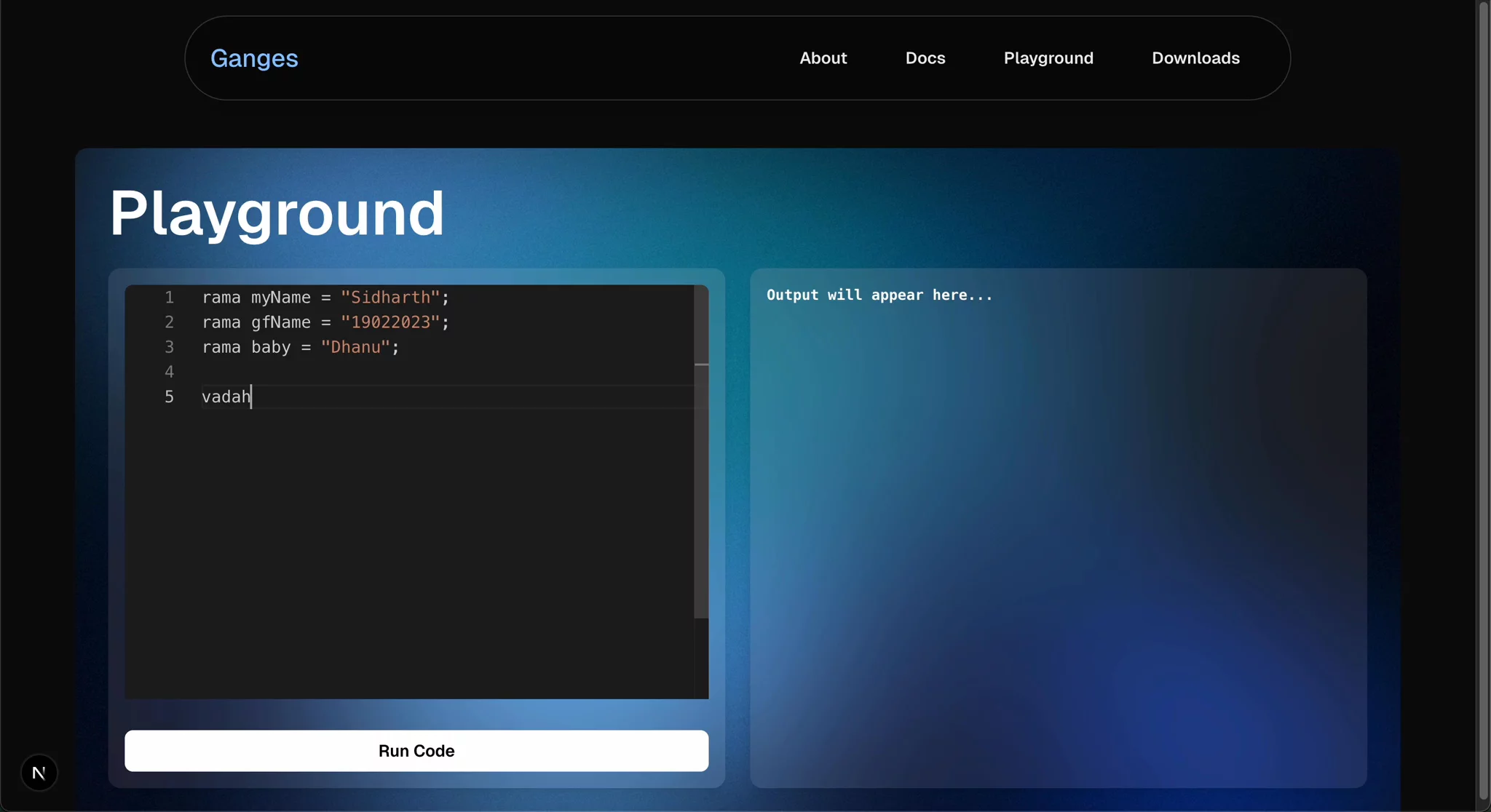
Task: Click the rama myName declaration line
Action: (325, 297)
